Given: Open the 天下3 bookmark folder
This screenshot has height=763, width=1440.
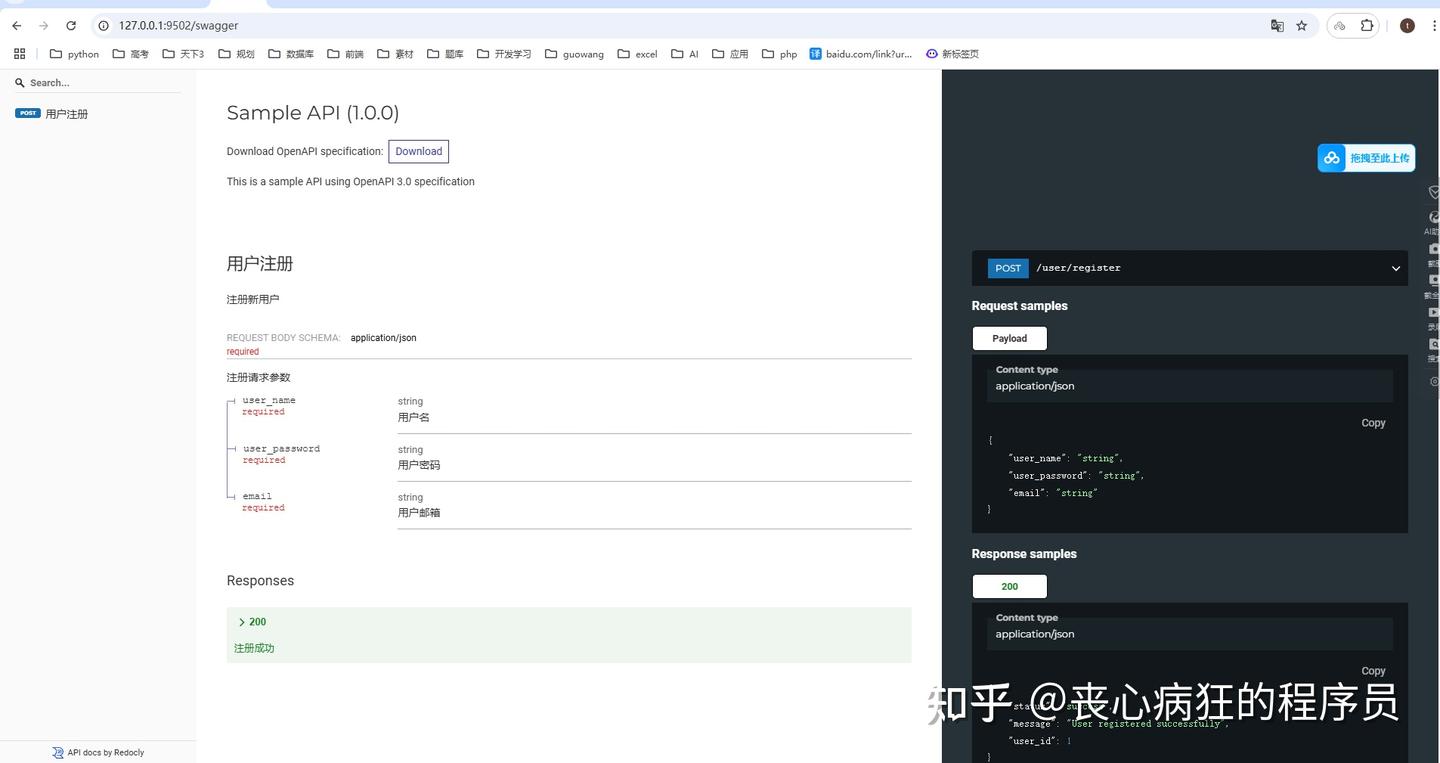Looking at the screenshot, I should 182,54.
